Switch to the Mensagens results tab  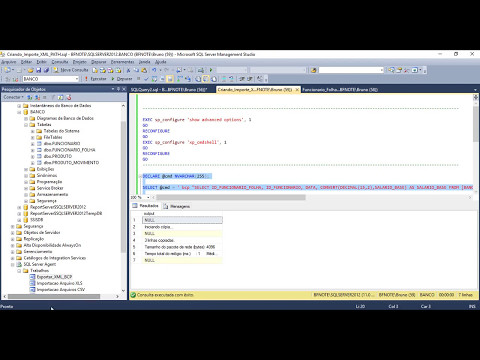tap(177, 206)
